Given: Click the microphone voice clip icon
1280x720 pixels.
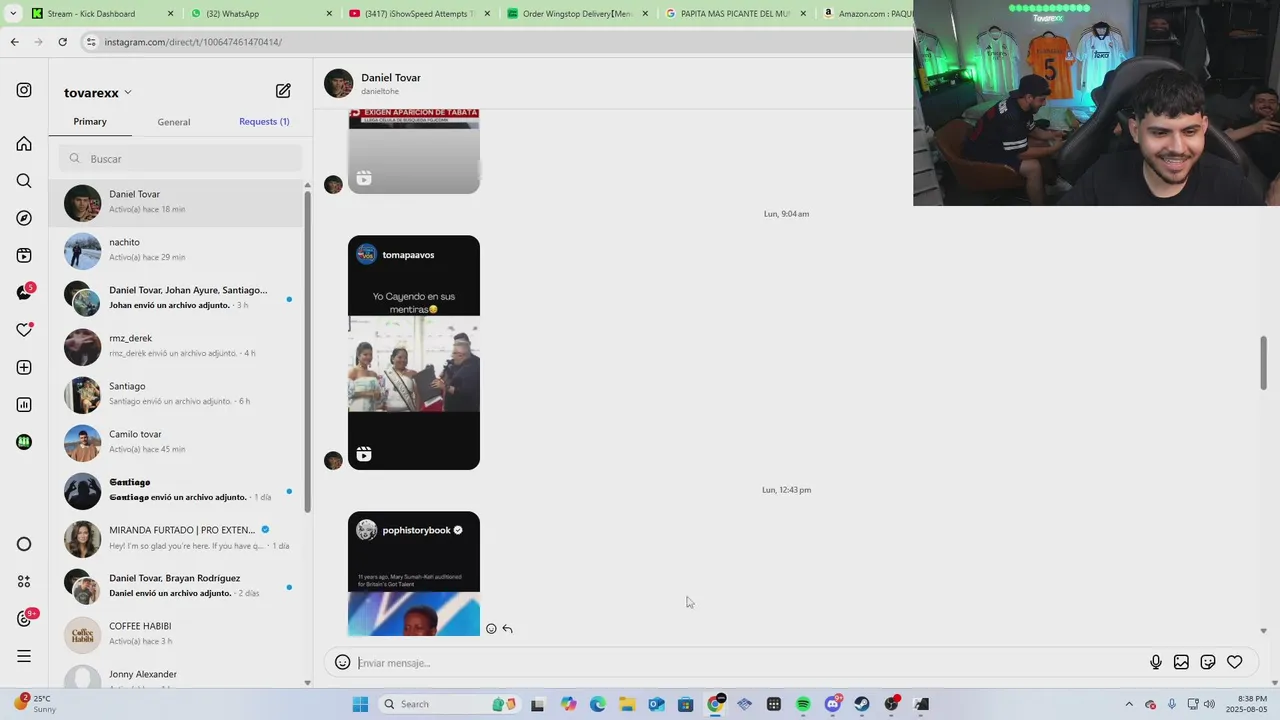Looking at the screenshot, I should pos(1155,662).
